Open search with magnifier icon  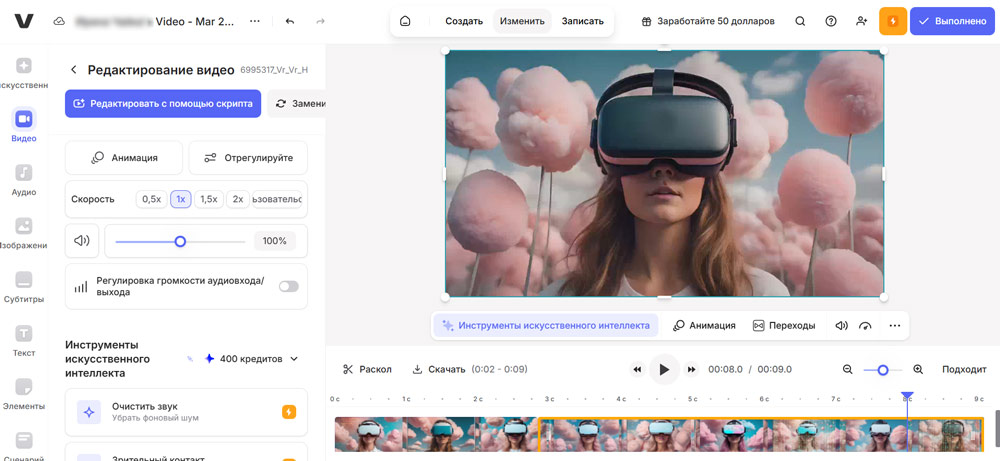pyautogui.click(x=800, y=21)
